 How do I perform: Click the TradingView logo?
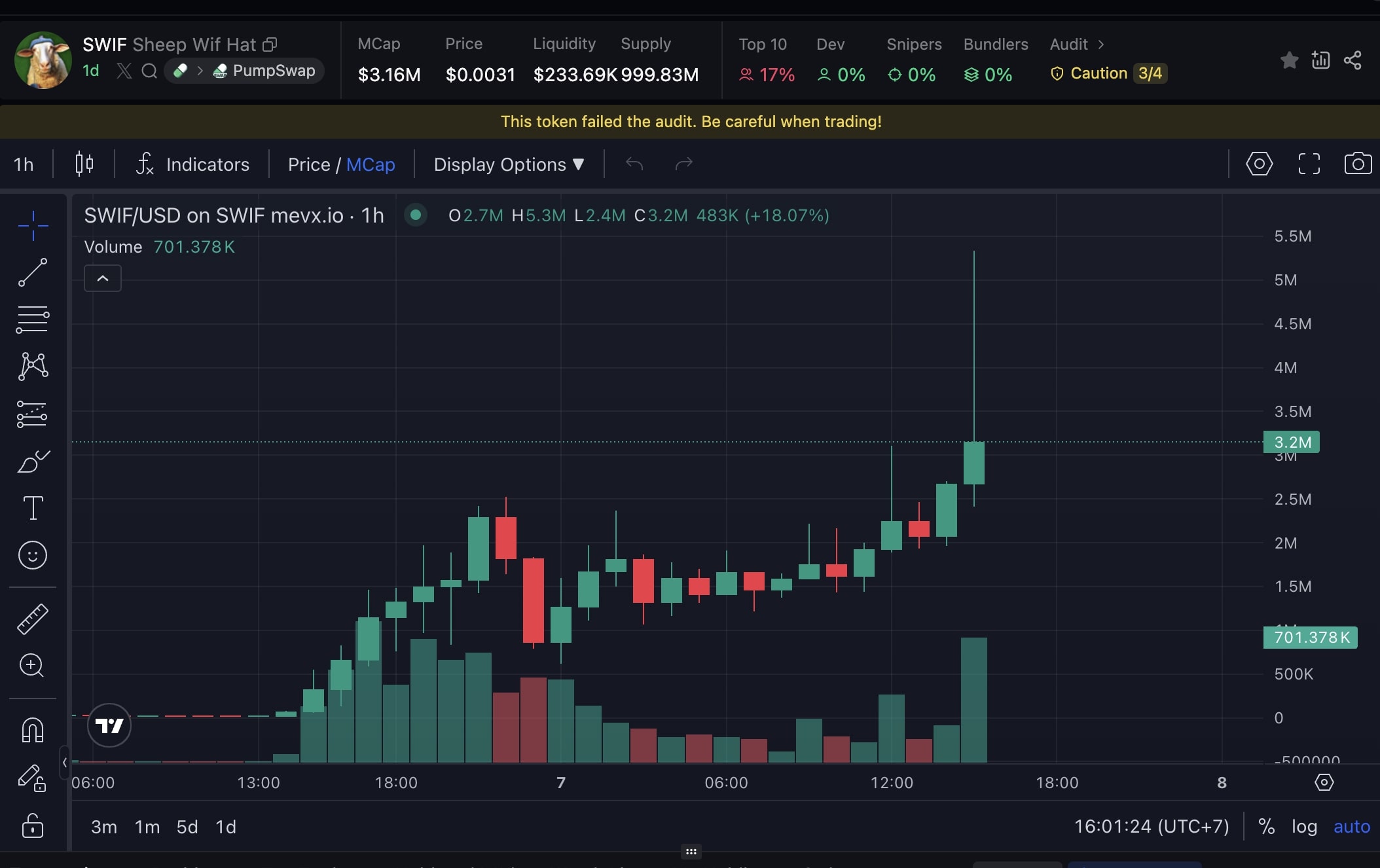[109, 725]
